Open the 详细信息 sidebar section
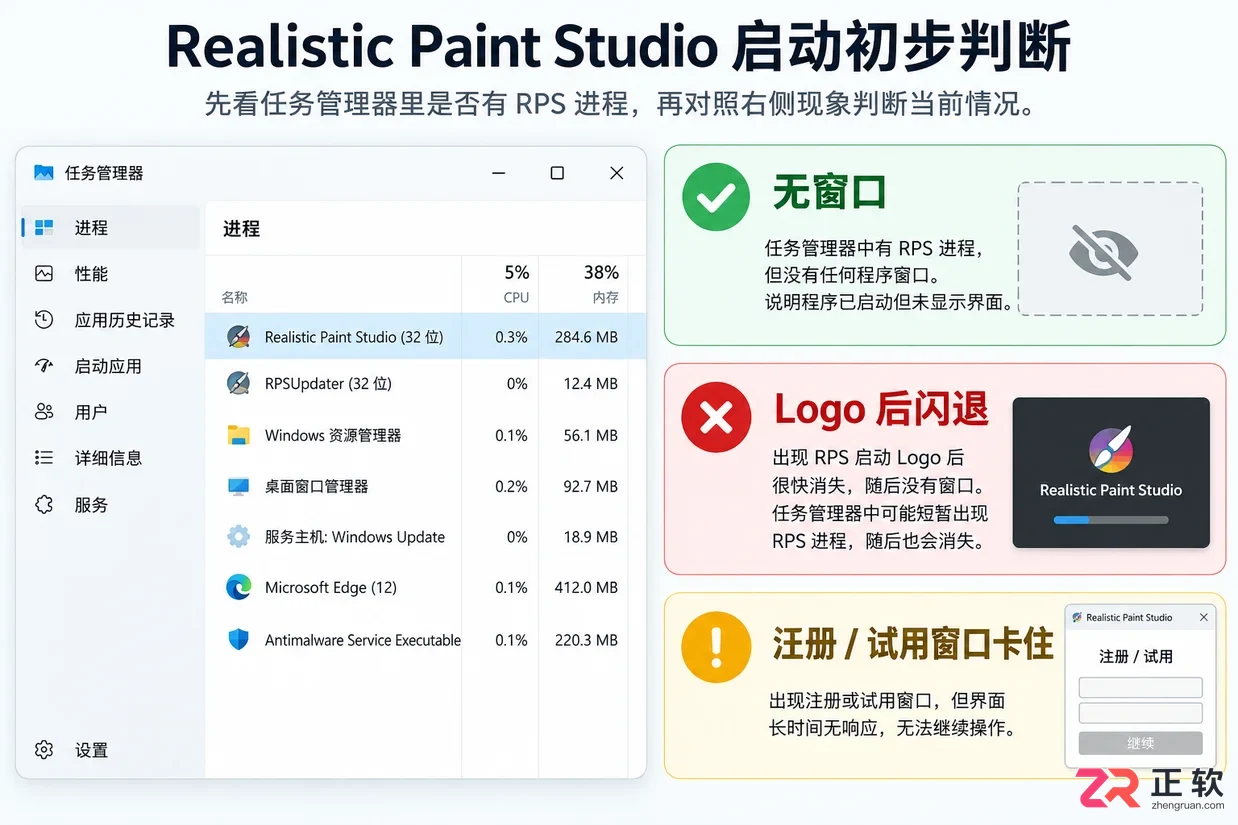 [x=111, y=458]
